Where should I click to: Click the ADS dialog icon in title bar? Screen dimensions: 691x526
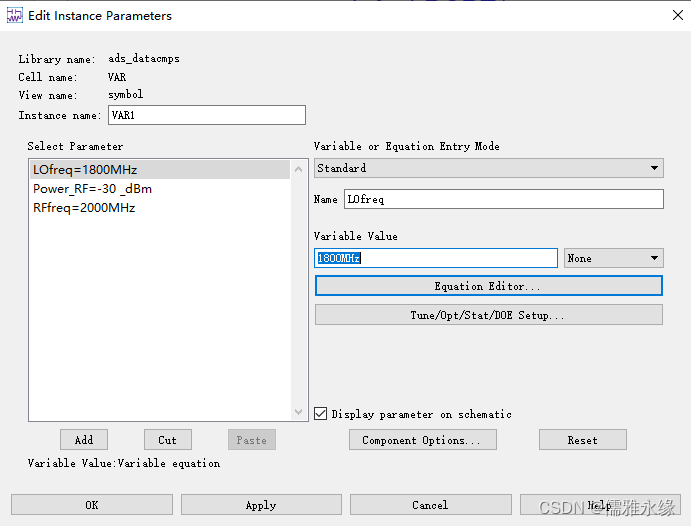tap(15, 15)
